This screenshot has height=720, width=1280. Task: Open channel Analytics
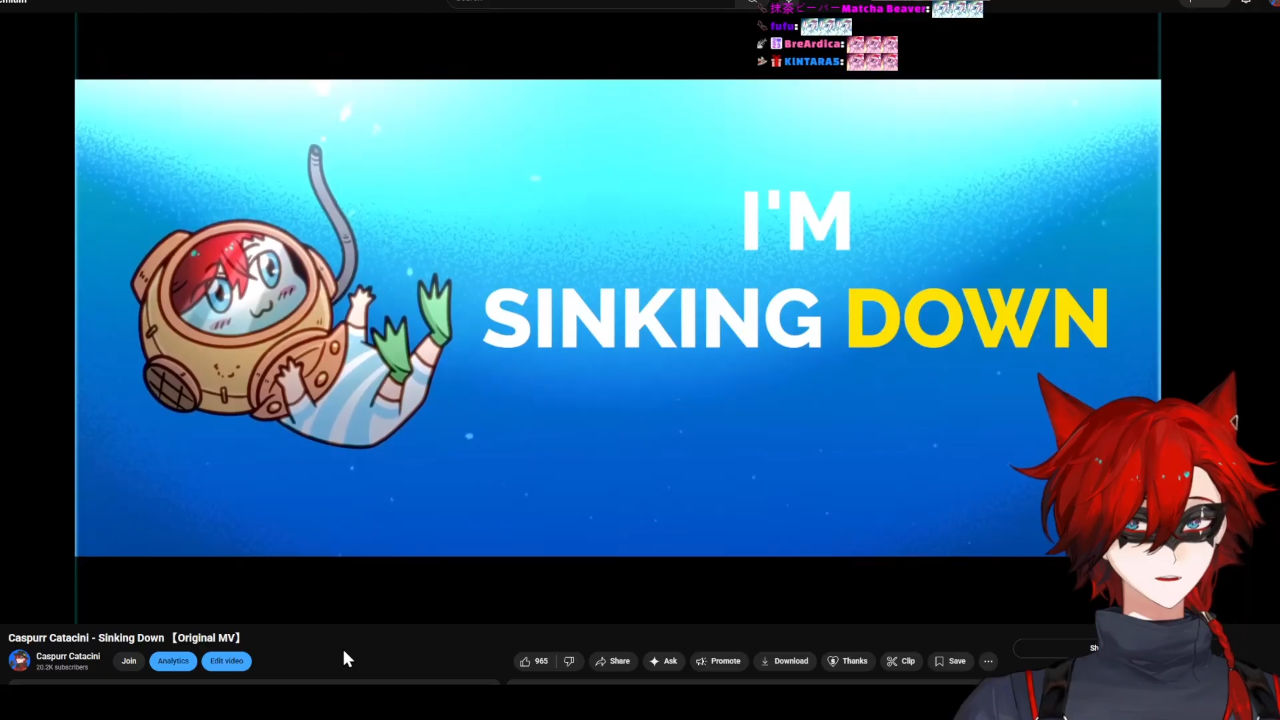(x=173, y=661)
